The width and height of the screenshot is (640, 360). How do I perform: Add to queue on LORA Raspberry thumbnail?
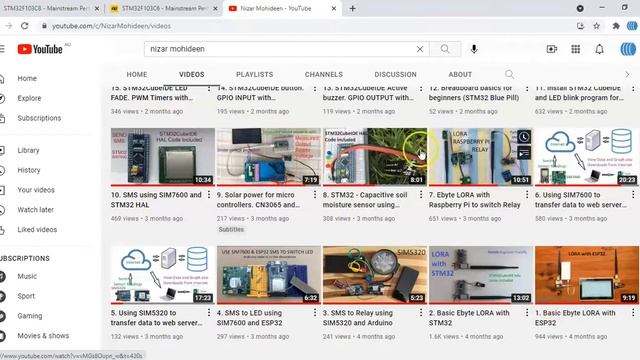pyautogui.click(x=524, y=153)
